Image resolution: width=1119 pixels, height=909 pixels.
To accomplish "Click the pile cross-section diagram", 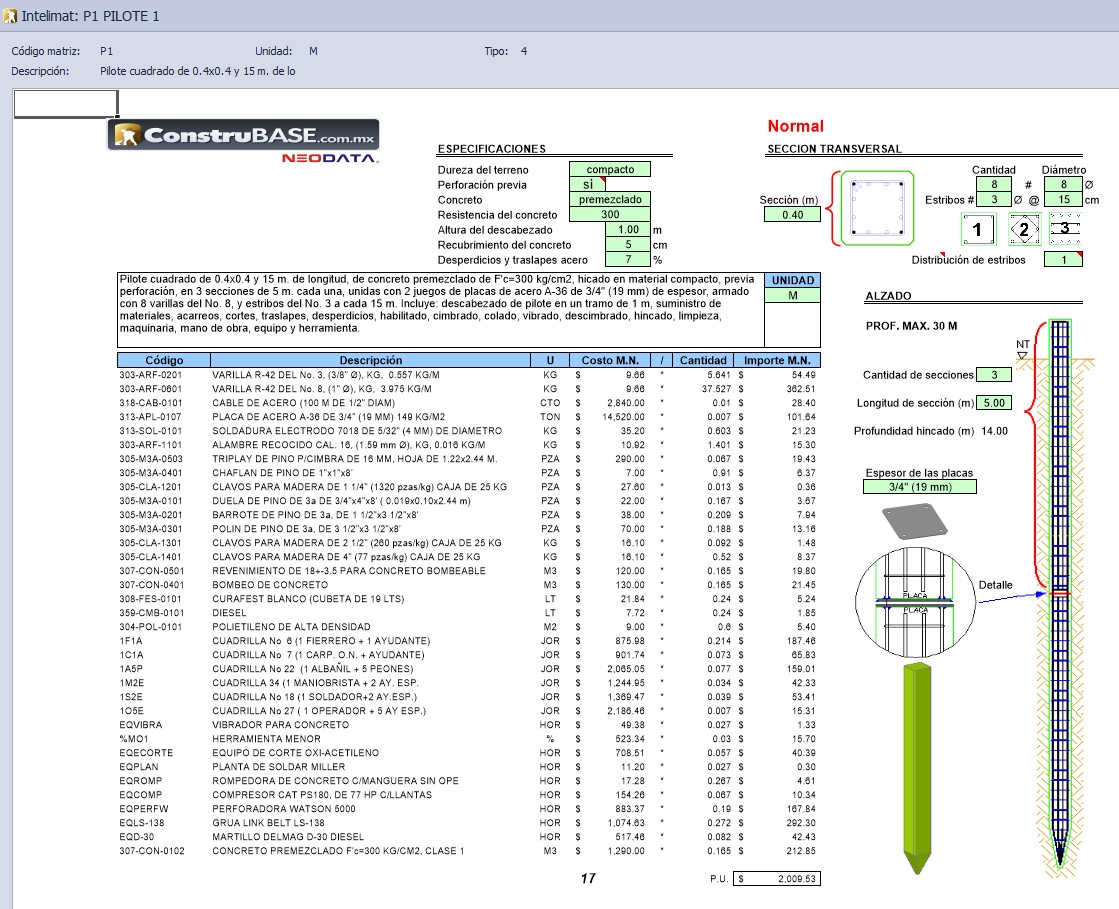I will point(877,208).
